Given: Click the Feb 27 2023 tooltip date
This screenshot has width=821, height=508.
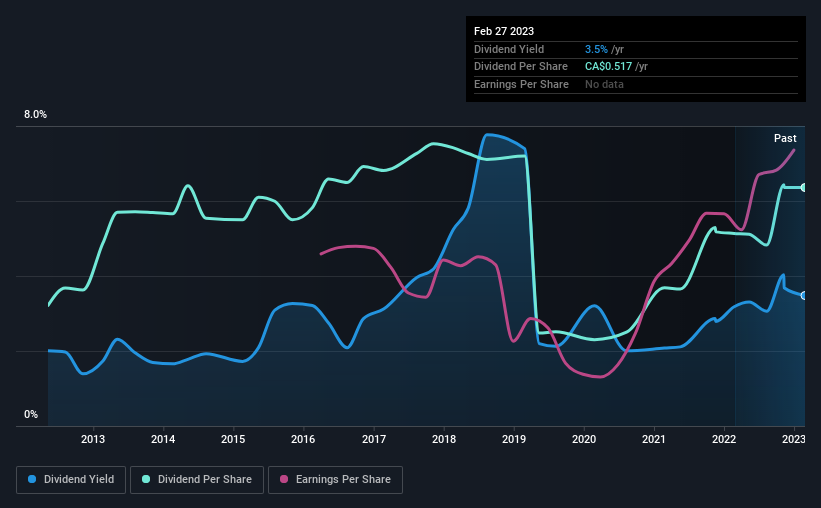Looking at the screenshot, I should tap(504, 31).
